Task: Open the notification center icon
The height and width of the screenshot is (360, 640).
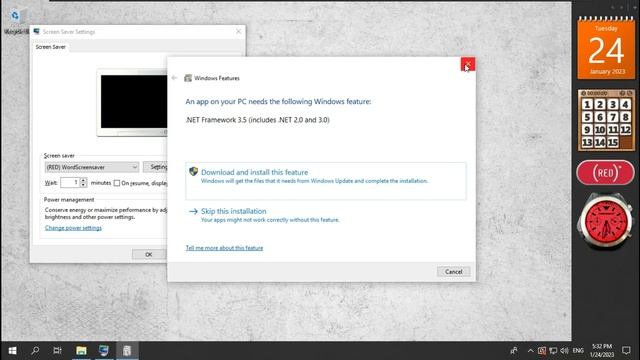Action: click(x=626, y=351)
